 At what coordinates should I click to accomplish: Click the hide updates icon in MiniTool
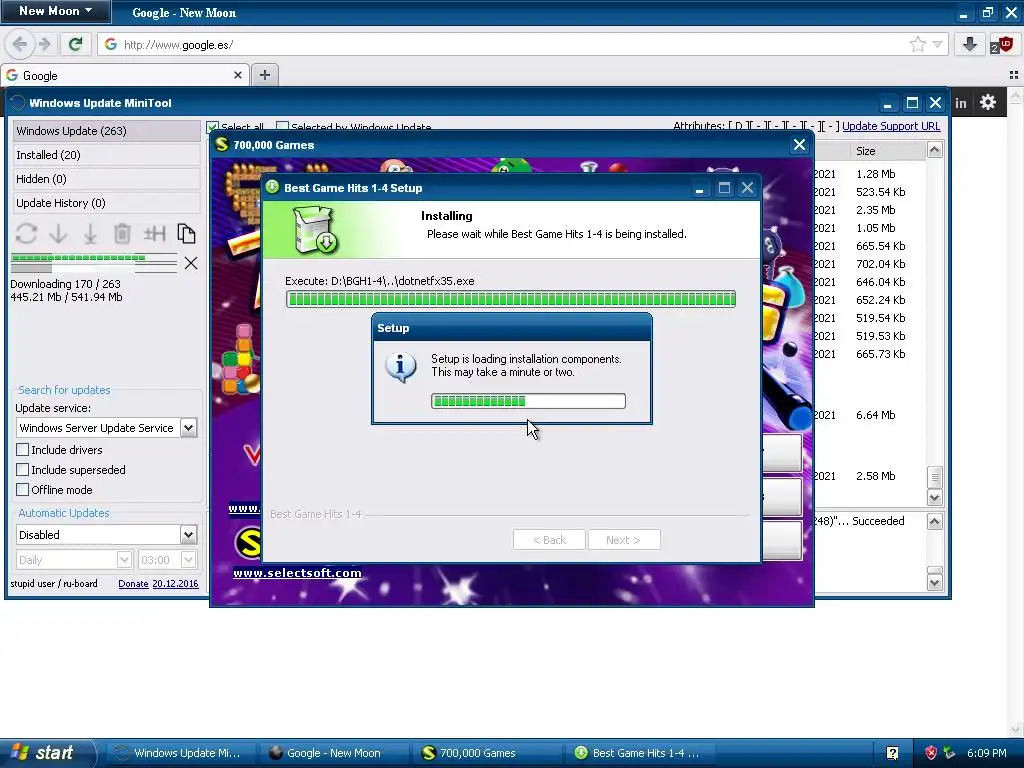(154, 234)
